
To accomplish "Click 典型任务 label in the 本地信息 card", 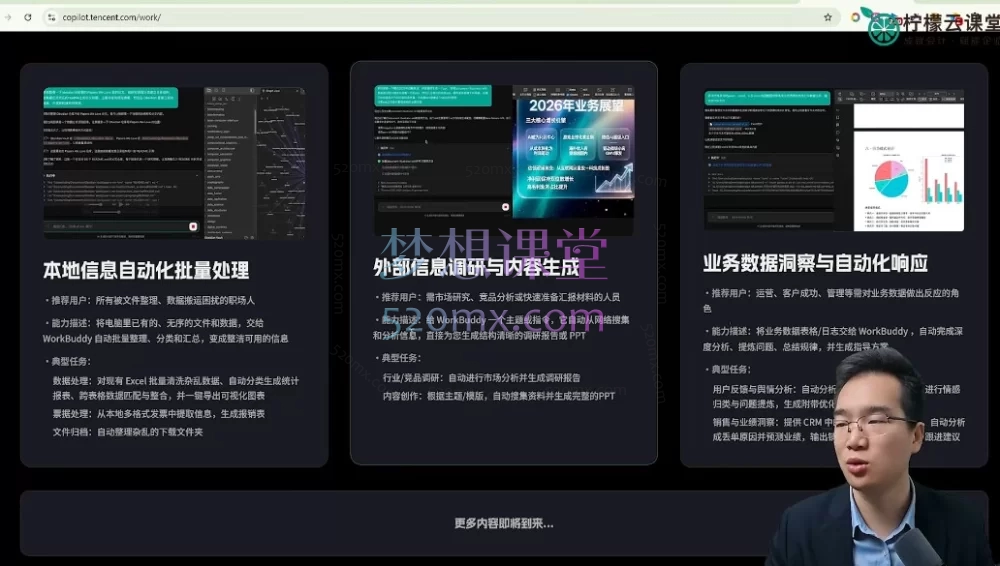I will [68, 361].
